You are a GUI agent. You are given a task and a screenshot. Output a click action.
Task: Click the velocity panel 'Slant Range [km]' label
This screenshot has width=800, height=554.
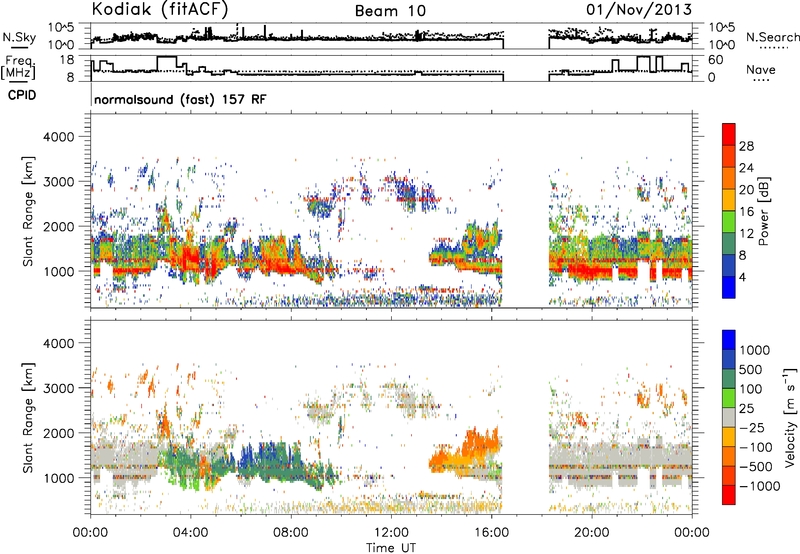28,417
